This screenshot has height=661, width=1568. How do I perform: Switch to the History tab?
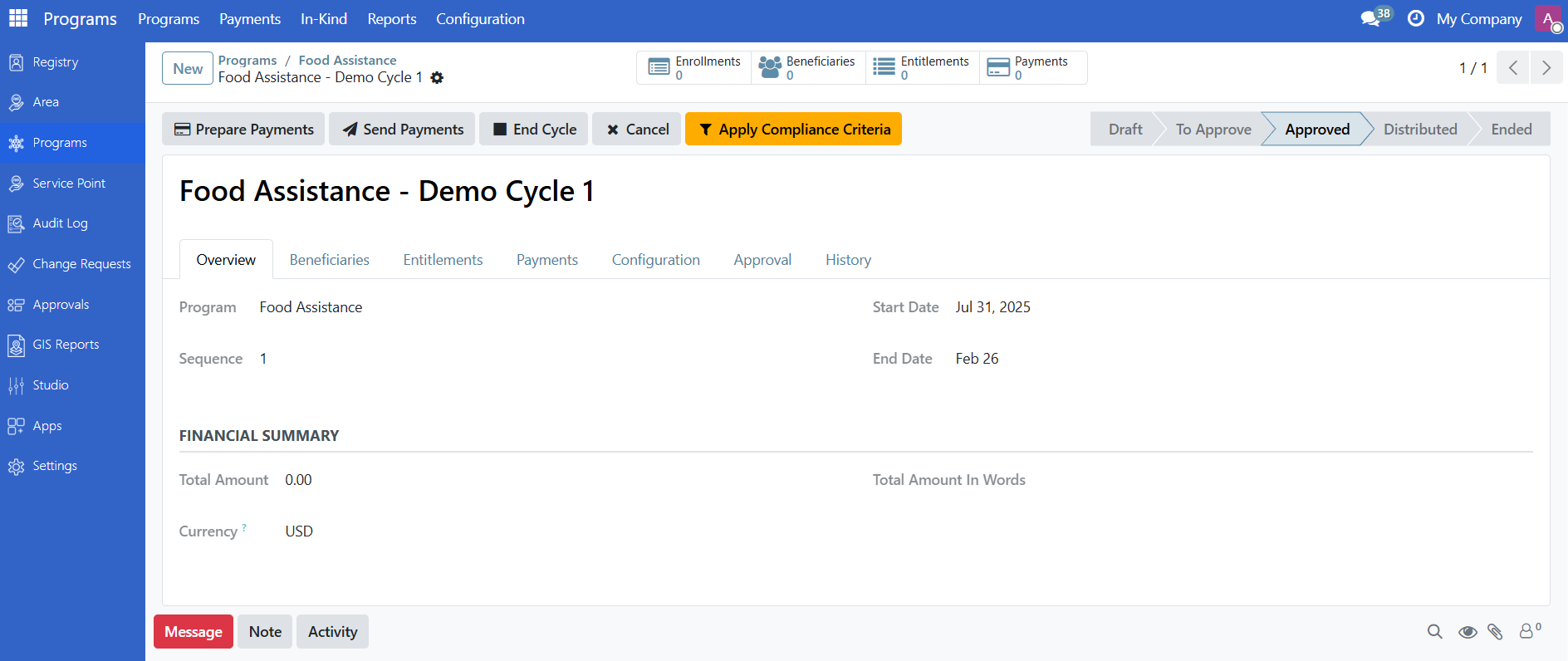pyautogui.click(x=848, y=260)
